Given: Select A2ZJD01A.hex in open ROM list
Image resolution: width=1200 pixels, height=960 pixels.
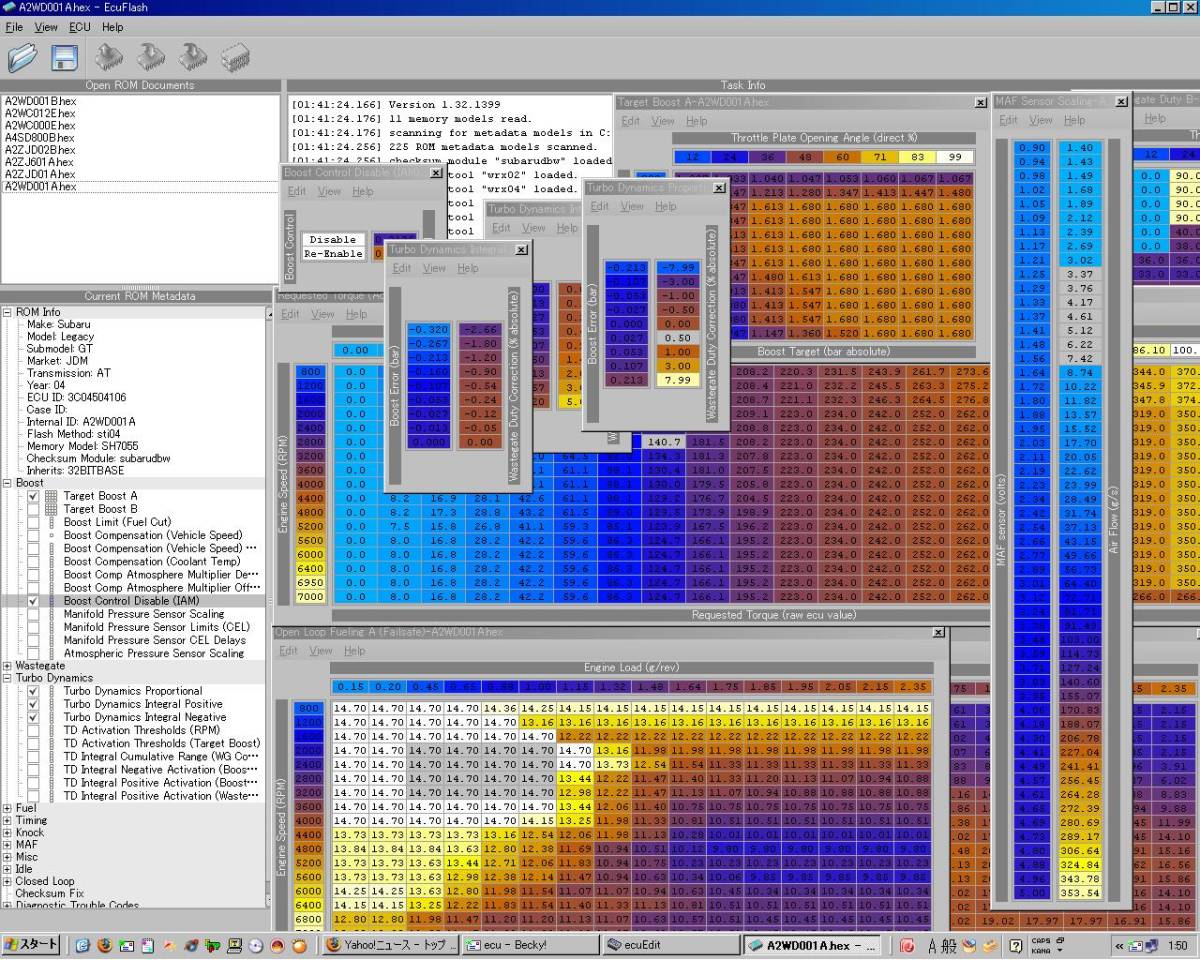Looking at the screenshot, I should [39, 174].
